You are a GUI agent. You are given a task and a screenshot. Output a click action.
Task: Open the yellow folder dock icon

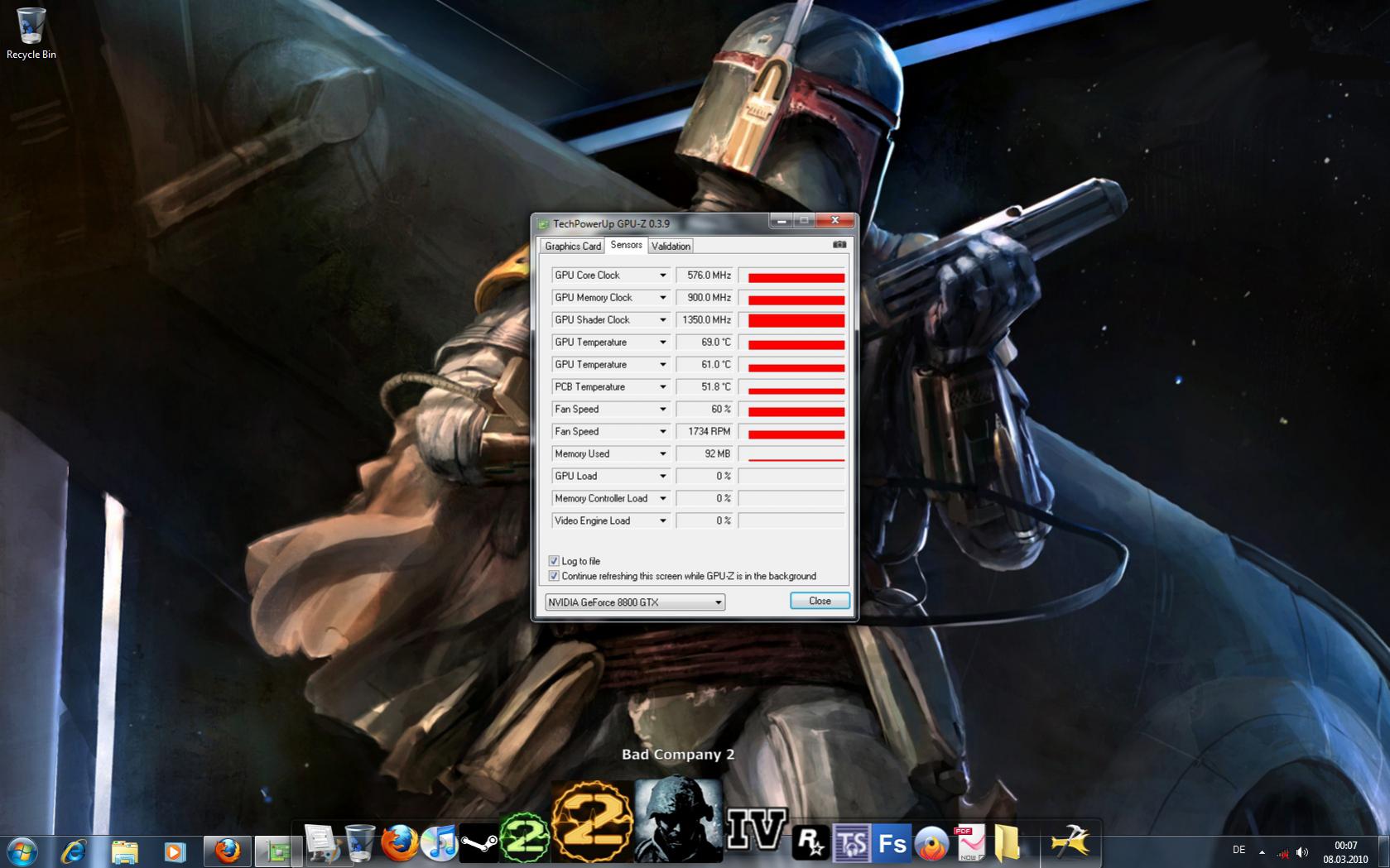click(x=1007, y=843)
